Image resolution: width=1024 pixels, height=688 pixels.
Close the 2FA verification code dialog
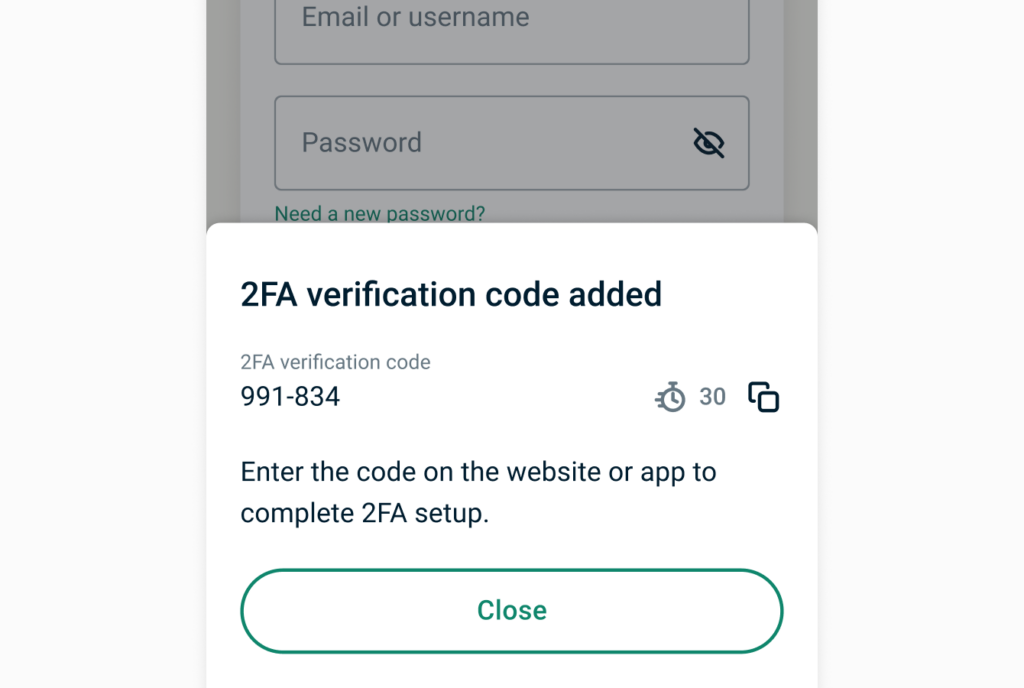click(511, 610)
